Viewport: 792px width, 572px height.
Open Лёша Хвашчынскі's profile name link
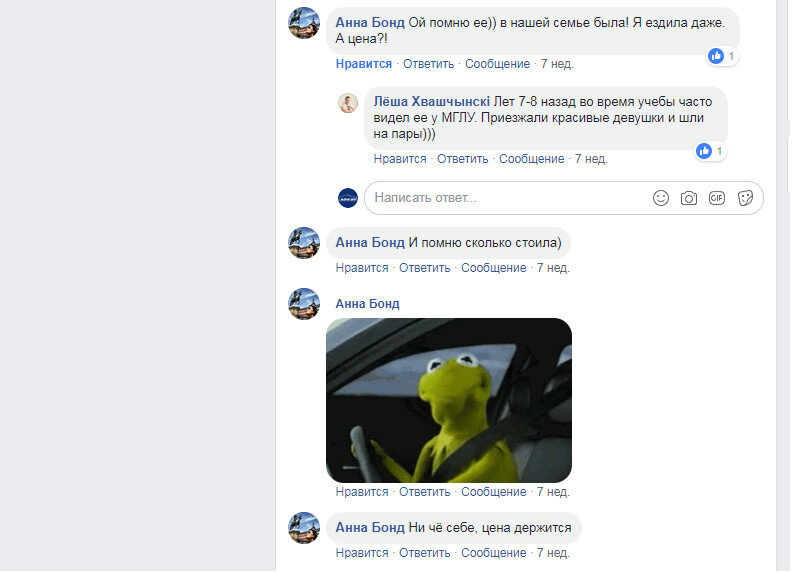tap(431, 102)
